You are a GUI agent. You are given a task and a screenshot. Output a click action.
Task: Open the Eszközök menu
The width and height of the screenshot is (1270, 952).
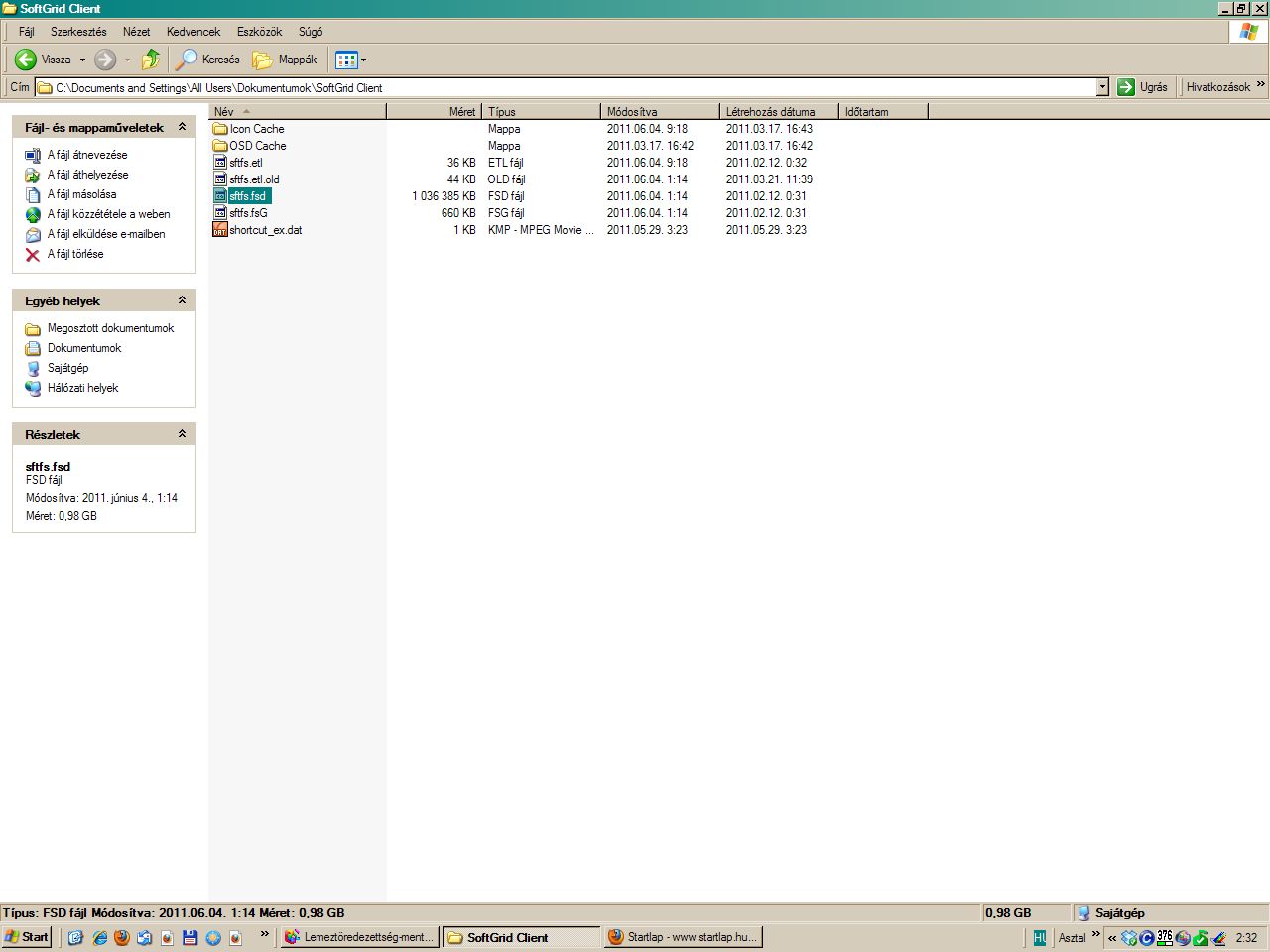259,32
